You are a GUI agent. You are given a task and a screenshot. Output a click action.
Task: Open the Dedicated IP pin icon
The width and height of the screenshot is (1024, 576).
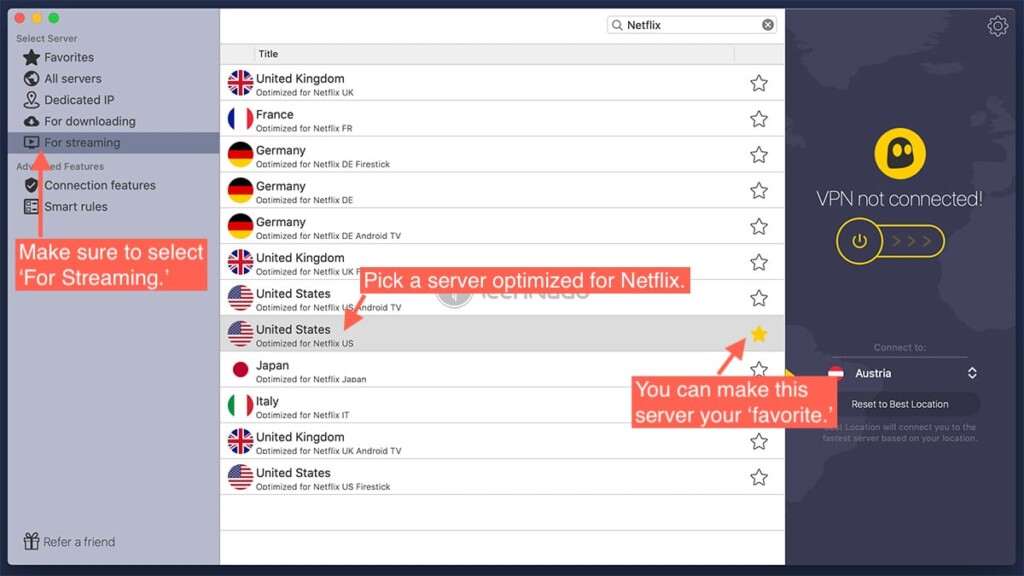tap(31, 100)
